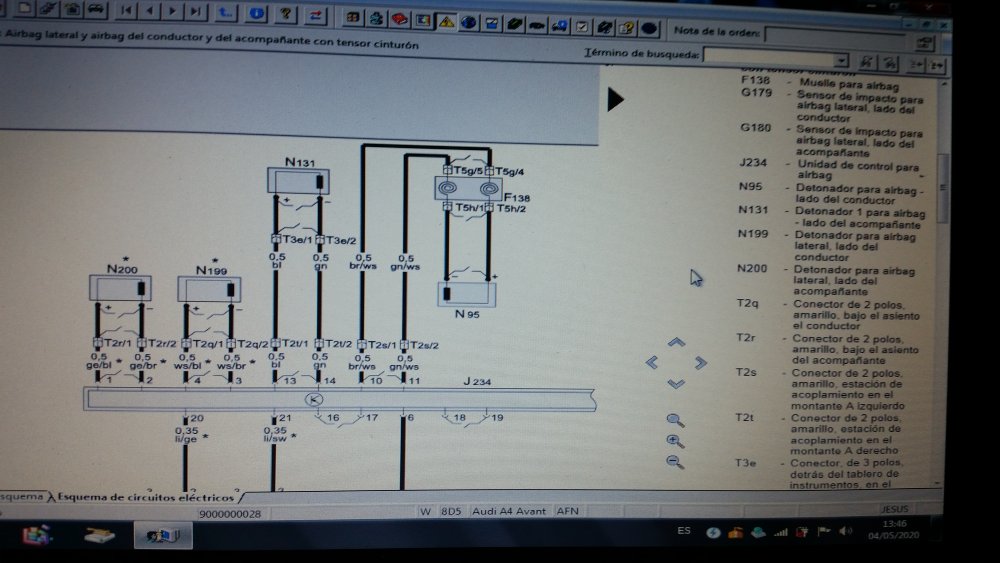This screenshot has height=563, width=1000.
Task: Switch to Esquema de circuitos eléctricos tab
Action: click(x=146, y=497)
